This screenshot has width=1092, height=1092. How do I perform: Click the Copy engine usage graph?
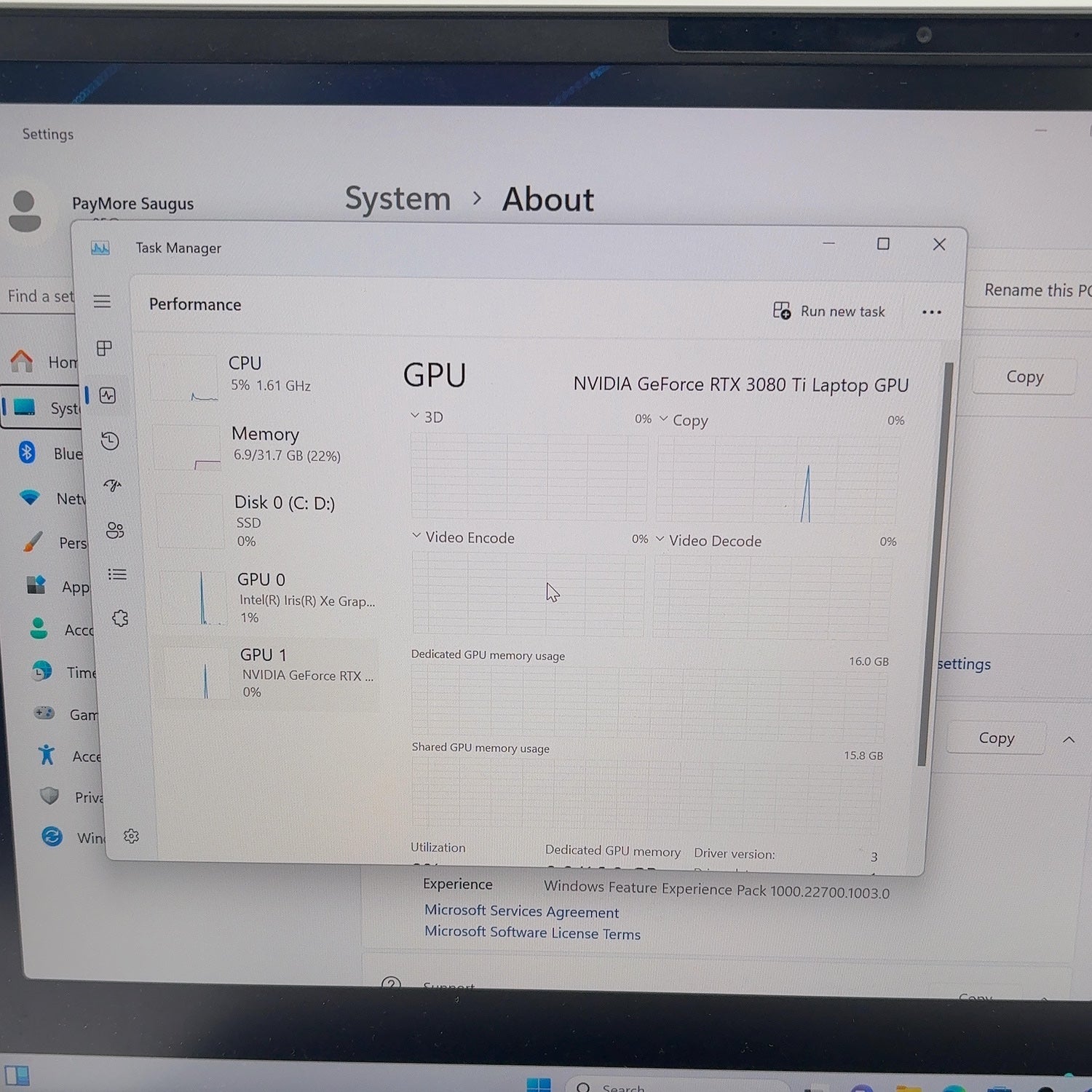[777, 480]
